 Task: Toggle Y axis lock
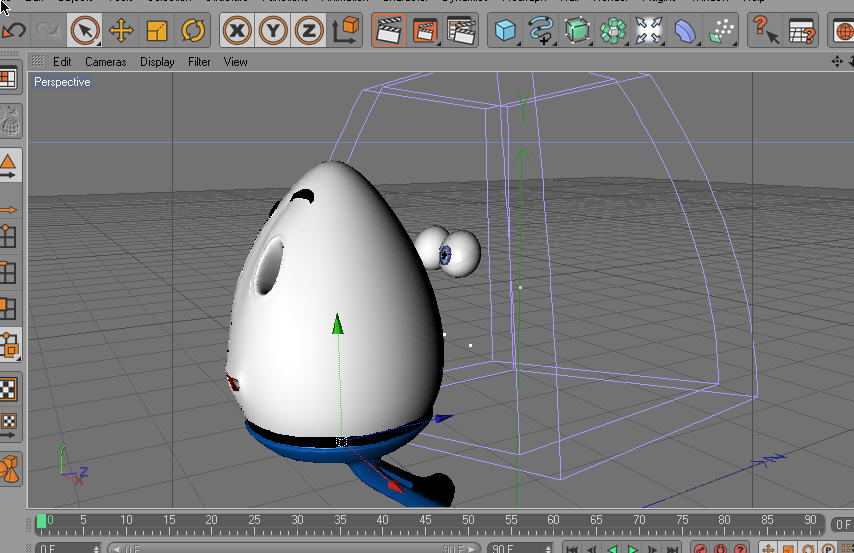pyautogui.click(x=273, y=31)
